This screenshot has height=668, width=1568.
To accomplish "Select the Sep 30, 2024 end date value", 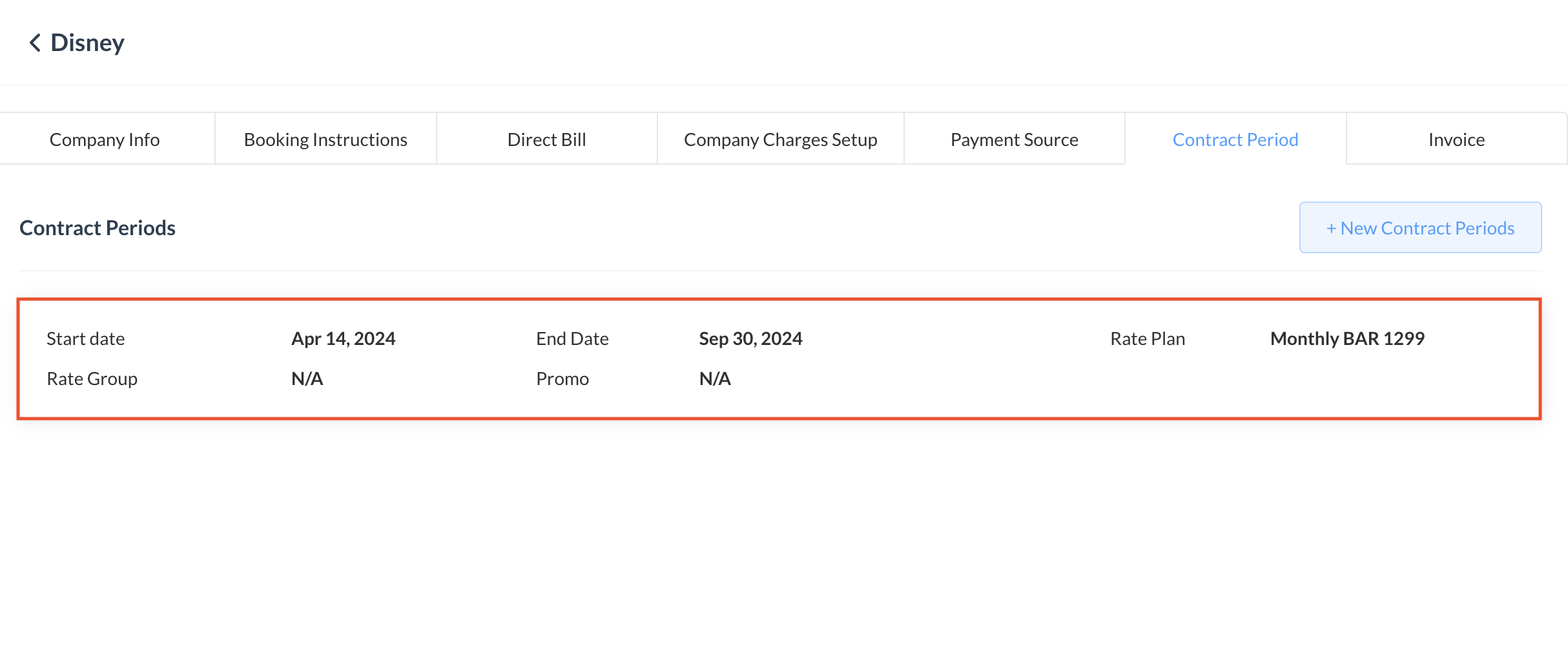I will [x=750, y=339].
